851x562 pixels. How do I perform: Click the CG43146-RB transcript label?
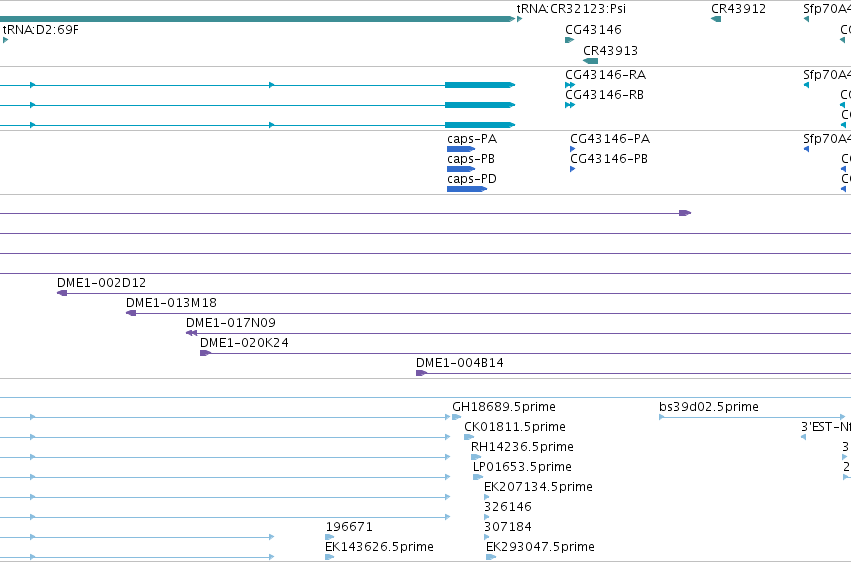(x=604, y=94)
